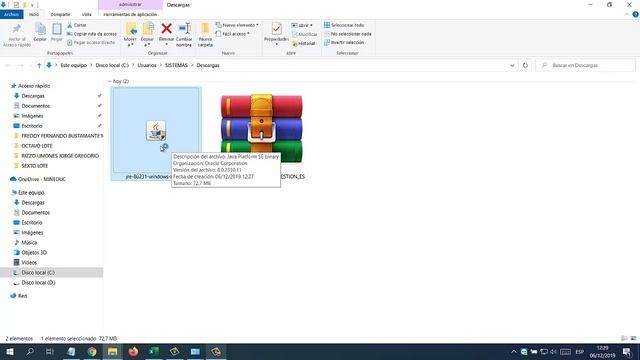Open Firefox from the taskbar

[133, 351]
